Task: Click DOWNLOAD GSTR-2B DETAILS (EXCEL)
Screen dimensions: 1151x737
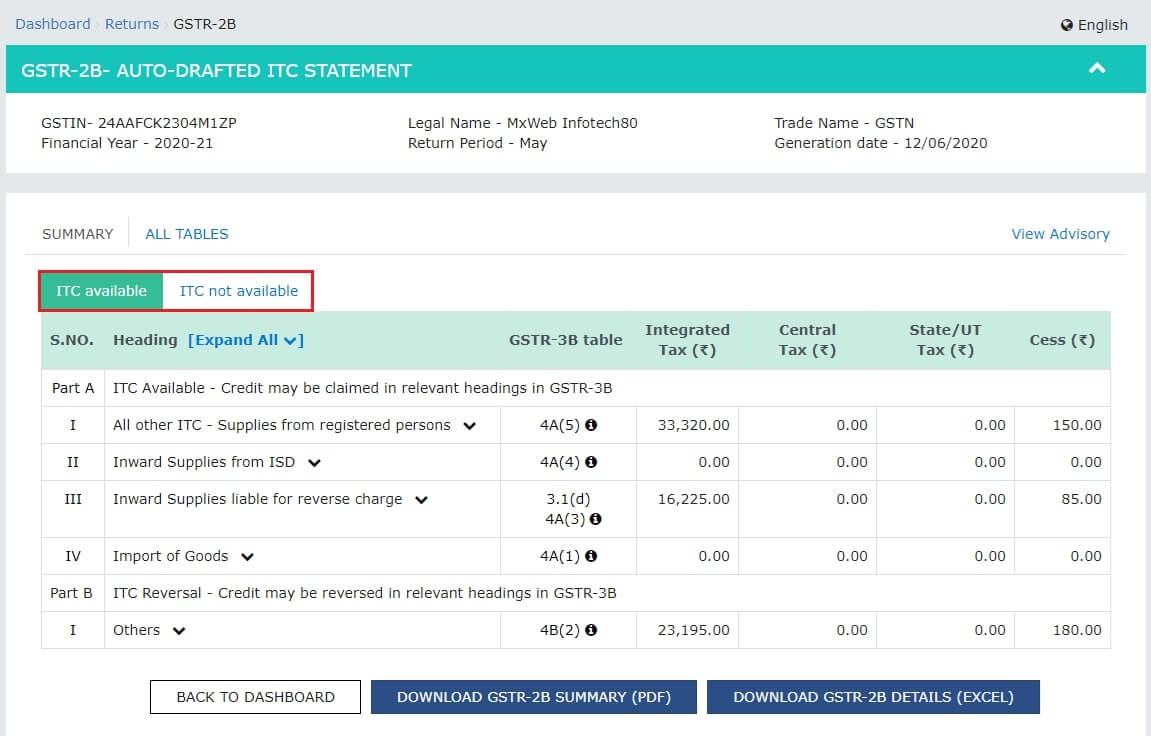Action: pos(873,696)
